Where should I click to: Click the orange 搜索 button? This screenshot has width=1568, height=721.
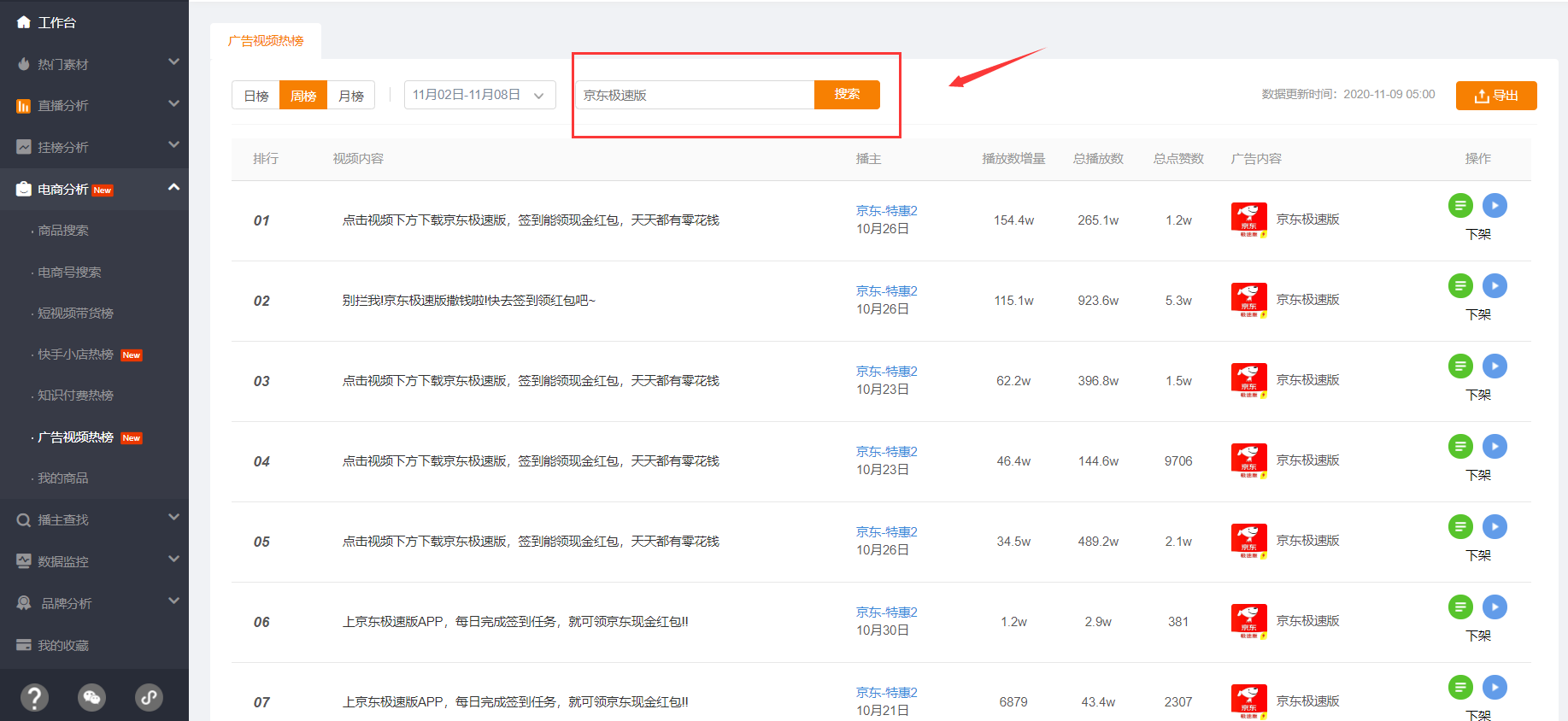click(x=847, y=94)
